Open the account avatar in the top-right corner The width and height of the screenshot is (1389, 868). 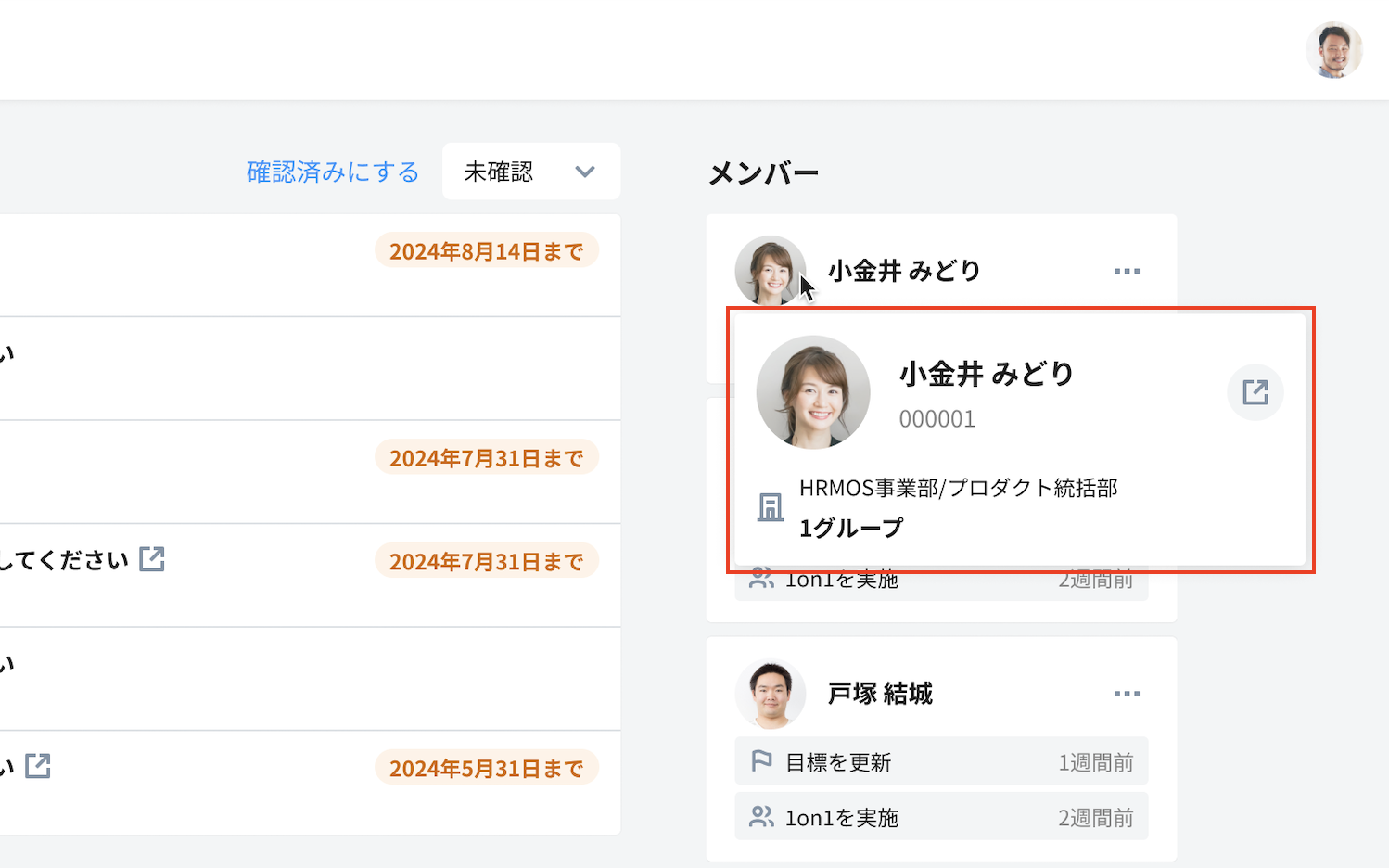[x=1333, y=50]
